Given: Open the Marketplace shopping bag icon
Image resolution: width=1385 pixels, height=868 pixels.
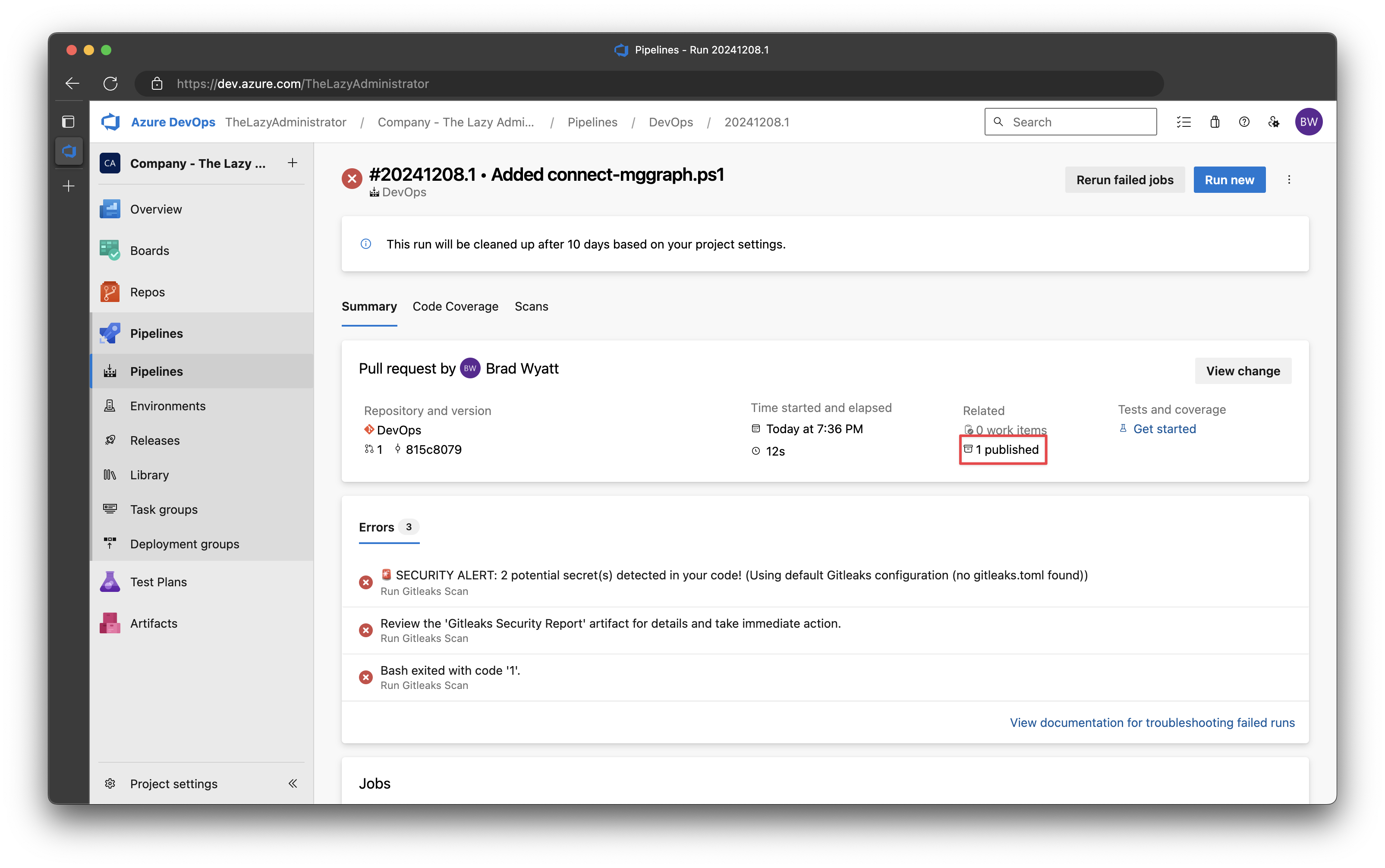Looking at the screenshot, I should click(x=1215, y=122).
